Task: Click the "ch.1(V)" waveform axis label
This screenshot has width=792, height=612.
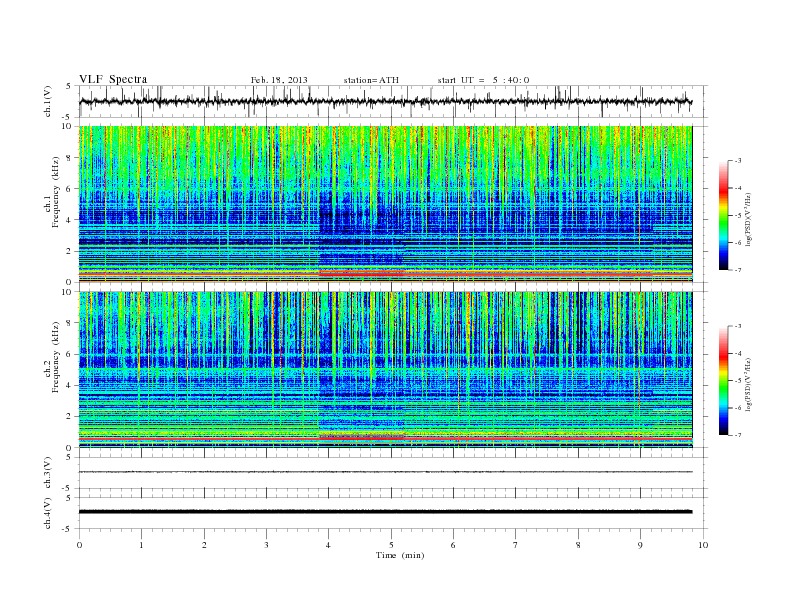Action: point(48,101)
